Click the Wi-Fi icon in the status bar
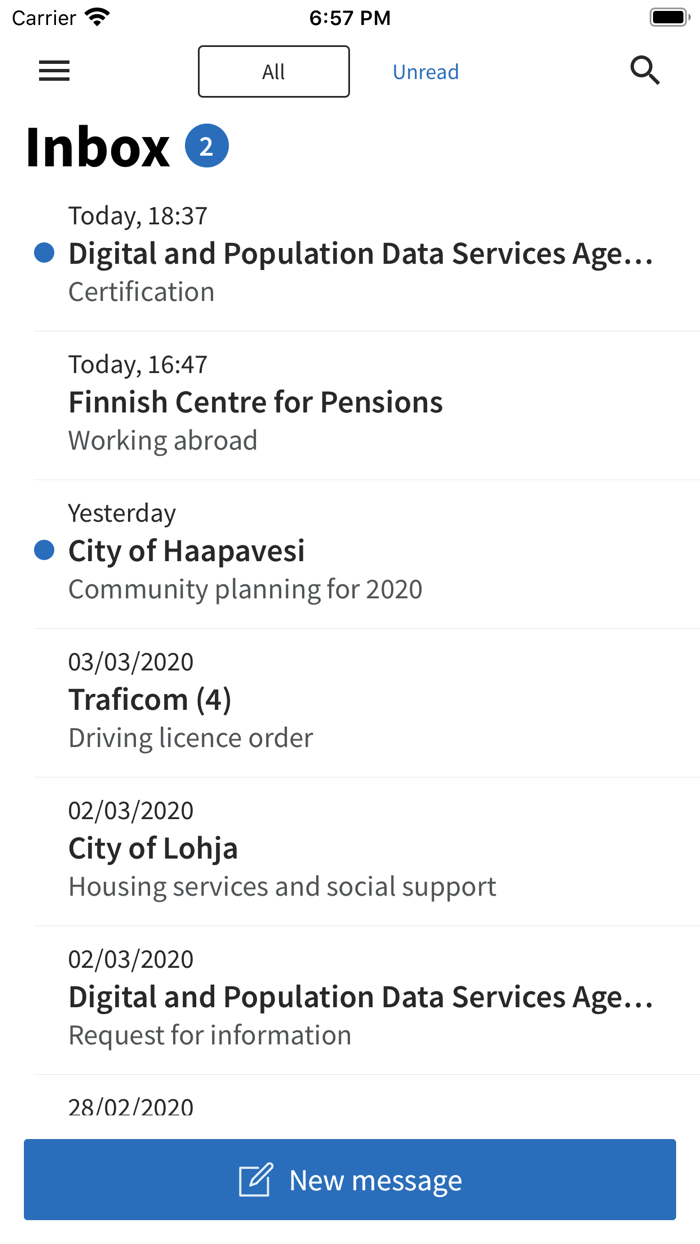Image resolution: width=700 pixels, height=1244 pixels. [x=95, y=15]
